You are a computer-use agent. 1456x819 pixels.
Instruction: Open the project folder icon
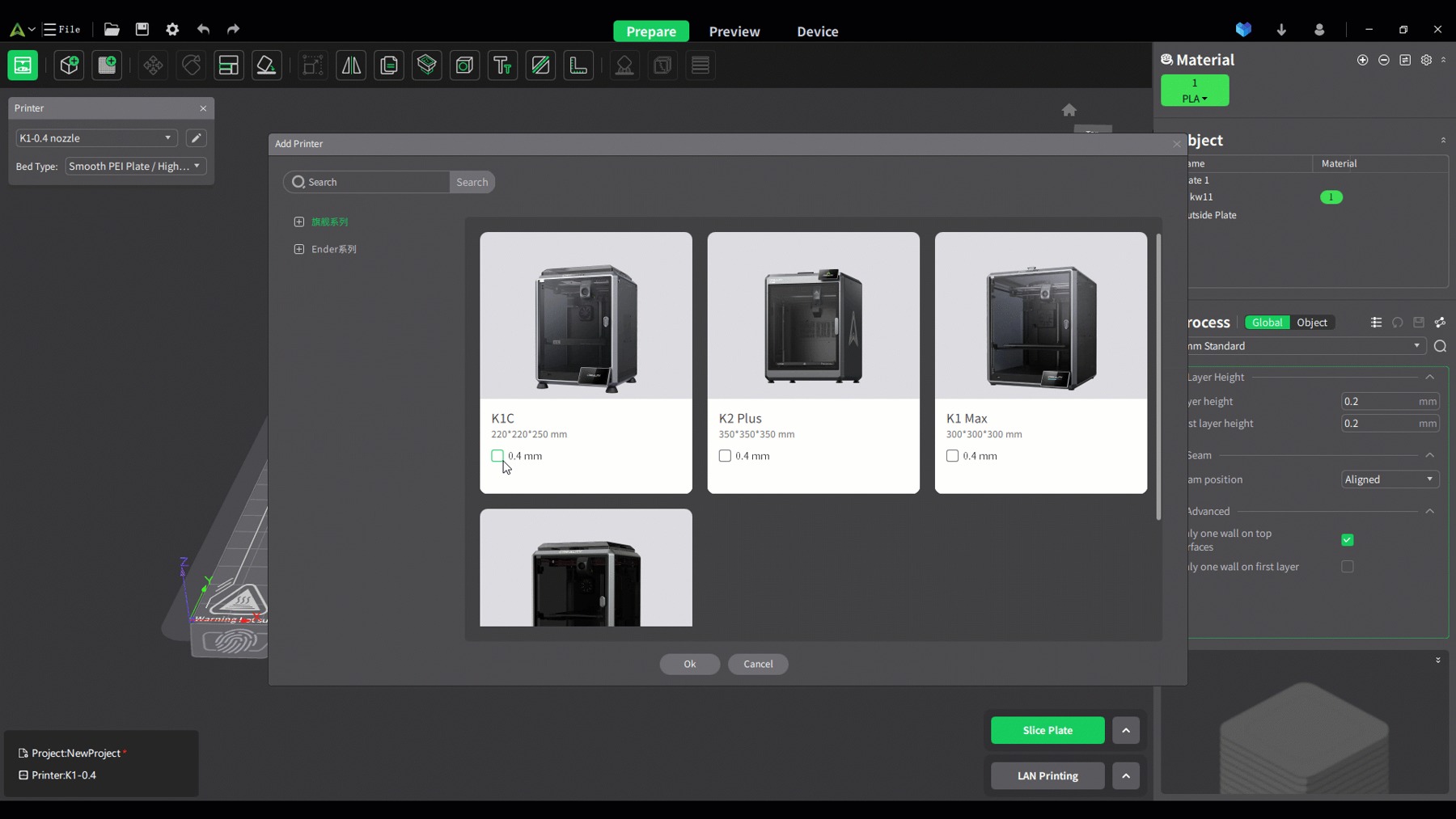pyautogui.click(x=112, y=29)
